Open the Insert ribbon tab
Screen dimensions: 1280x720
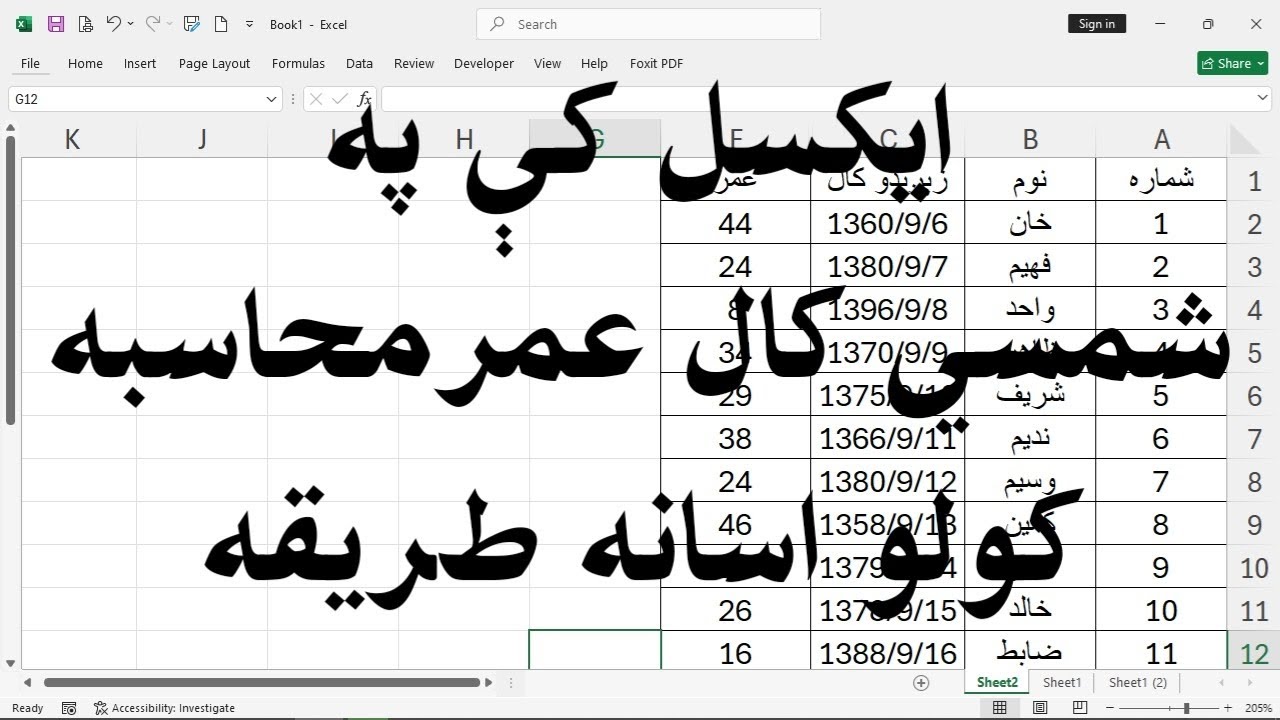(140, 63)
